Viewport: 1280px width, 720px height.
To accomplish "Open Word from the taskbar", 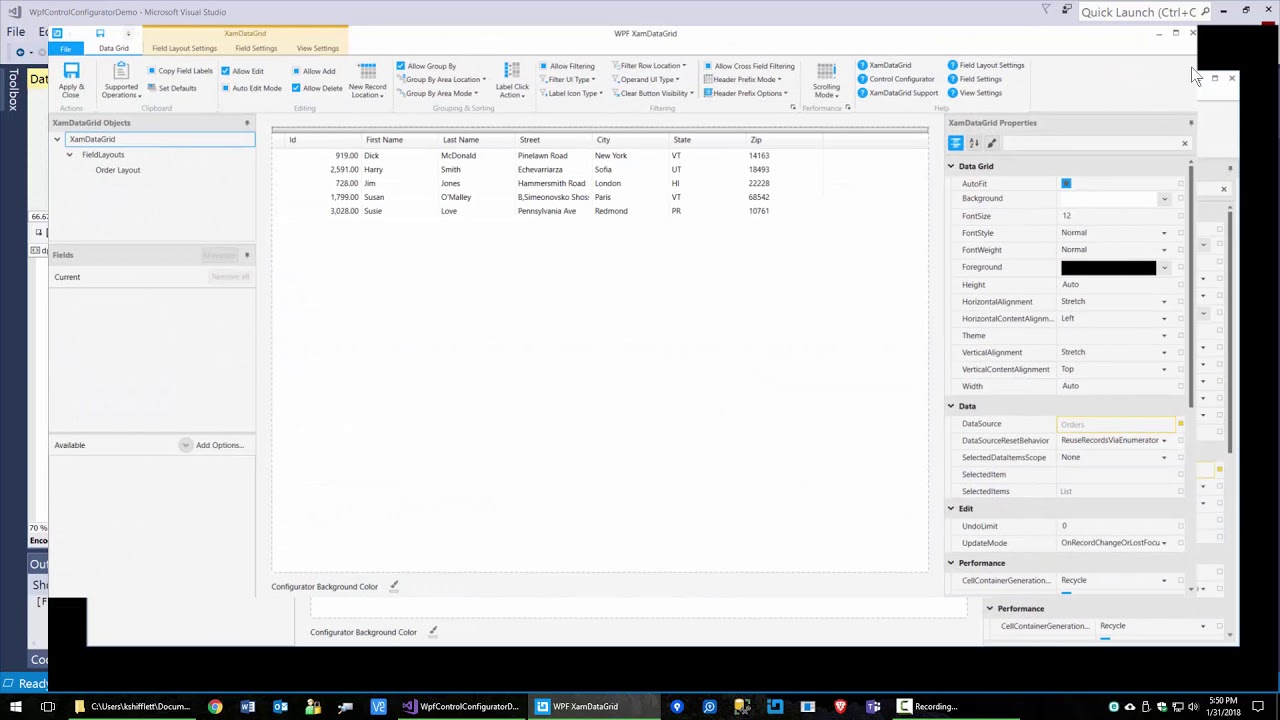I will coord(248,707).
